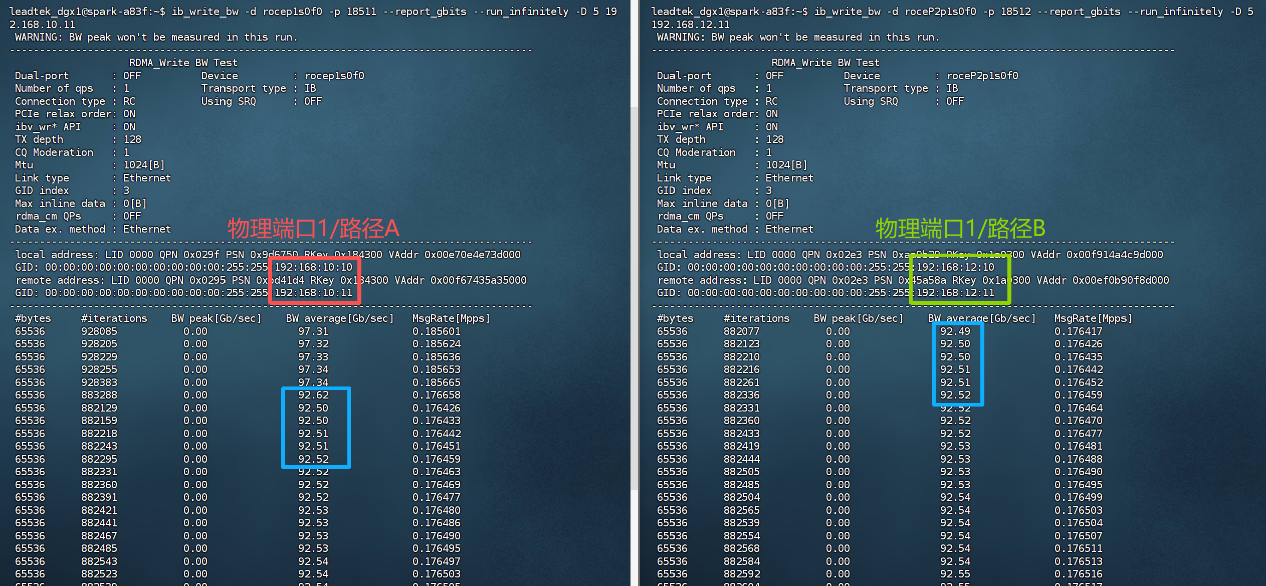Screen dimensions: 1266x586
Task: Click BW average value 97.32
Action: (x=313, y=344)
